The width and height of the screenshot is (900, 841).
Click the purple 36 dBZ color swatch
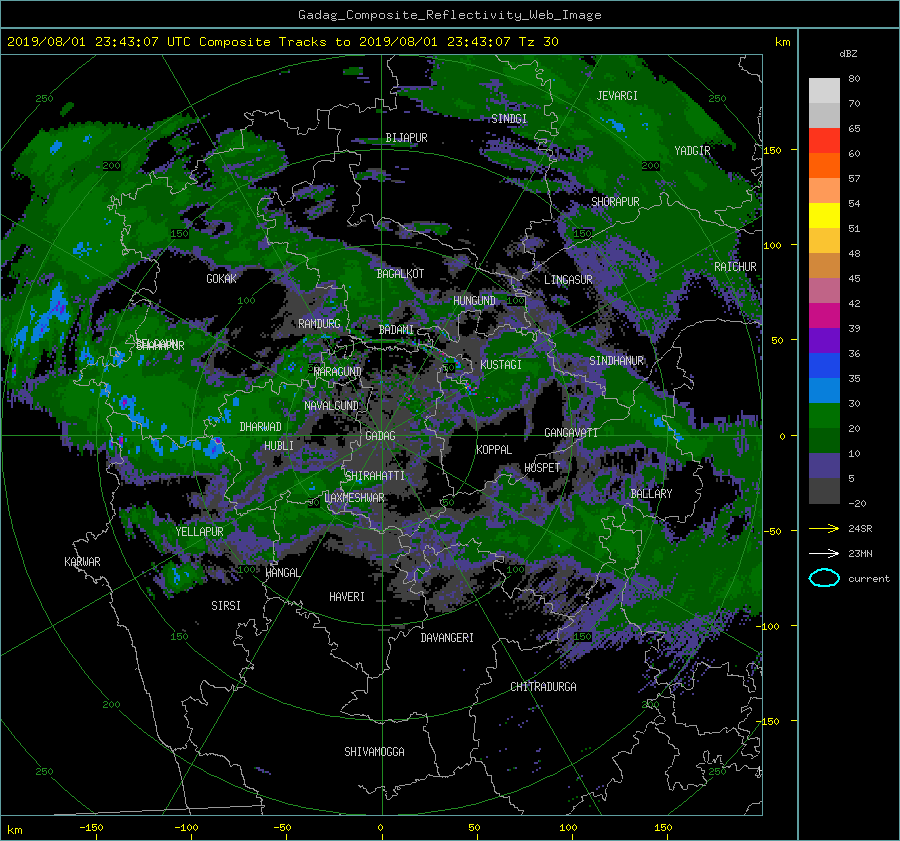pos(824,341)
